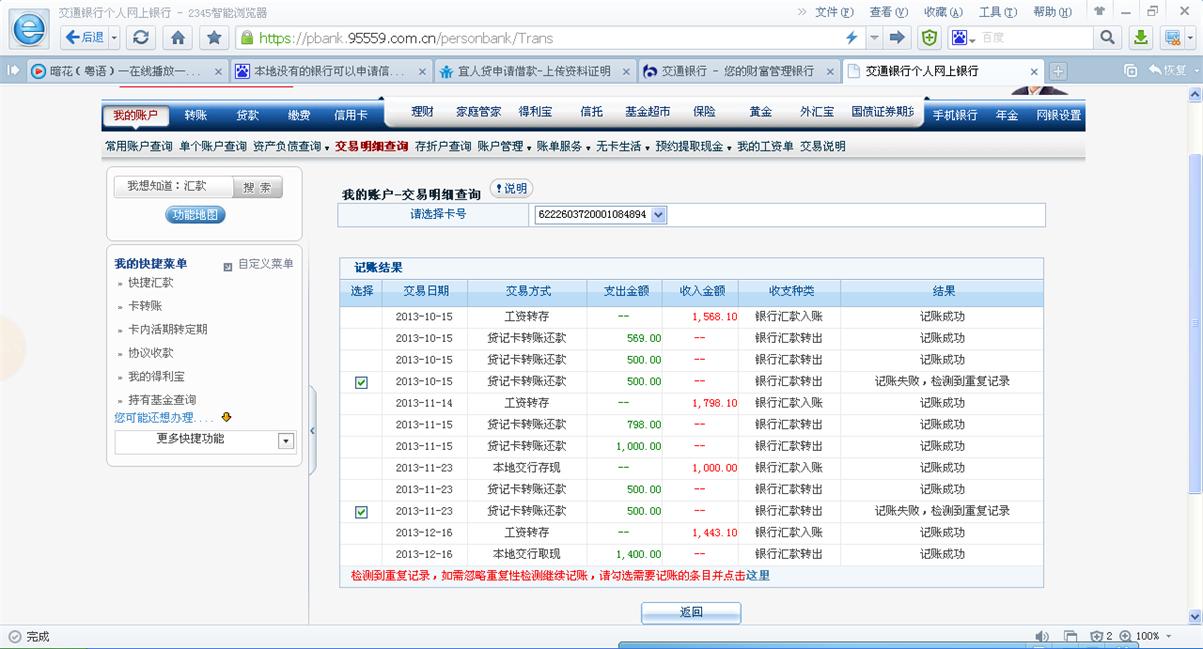Click the 功能地图 button
The height and width of the screenshot is (649, 1203).
(194, 215)
